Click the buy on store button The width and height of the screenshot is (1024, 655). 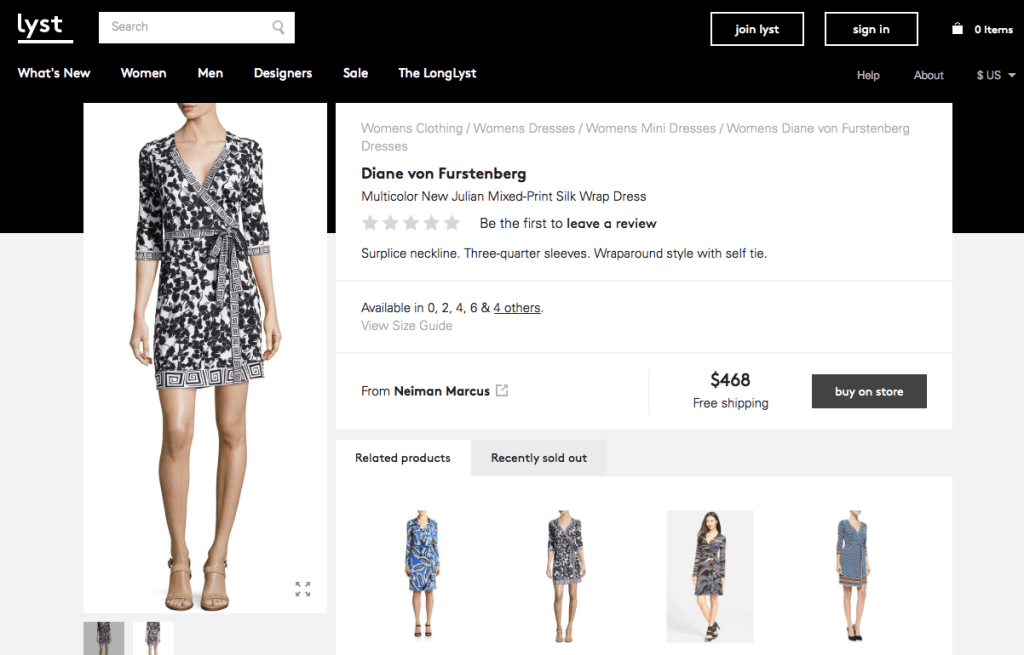(869, 392)
